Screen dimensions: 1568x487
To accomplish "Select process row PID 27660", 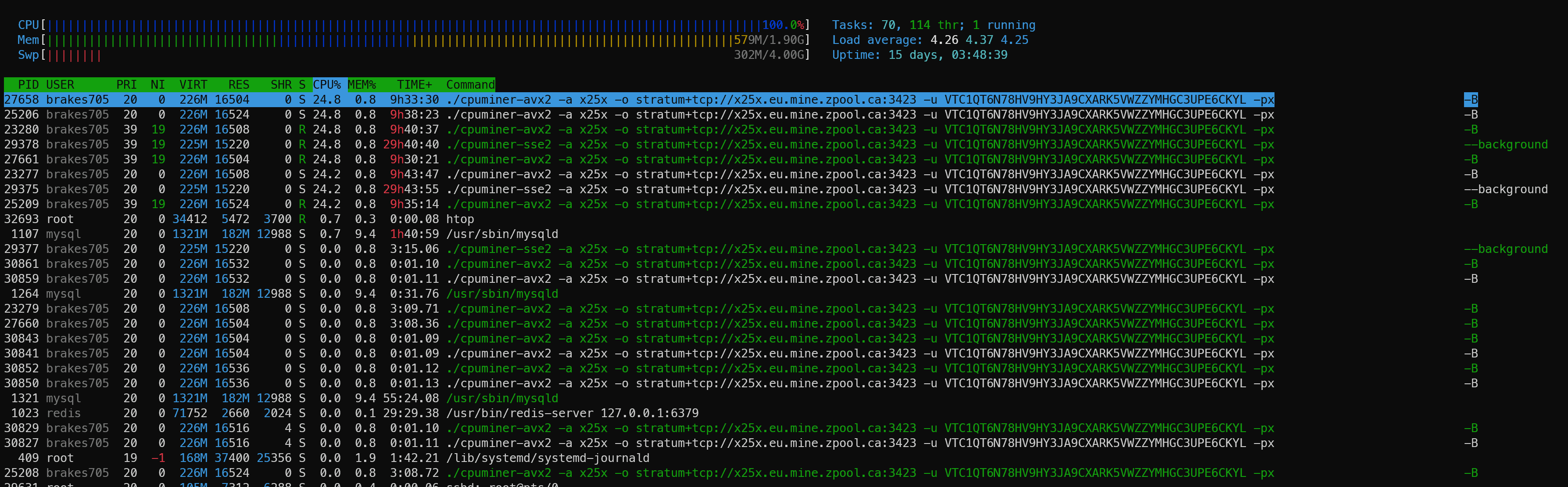I will (741, 324).
